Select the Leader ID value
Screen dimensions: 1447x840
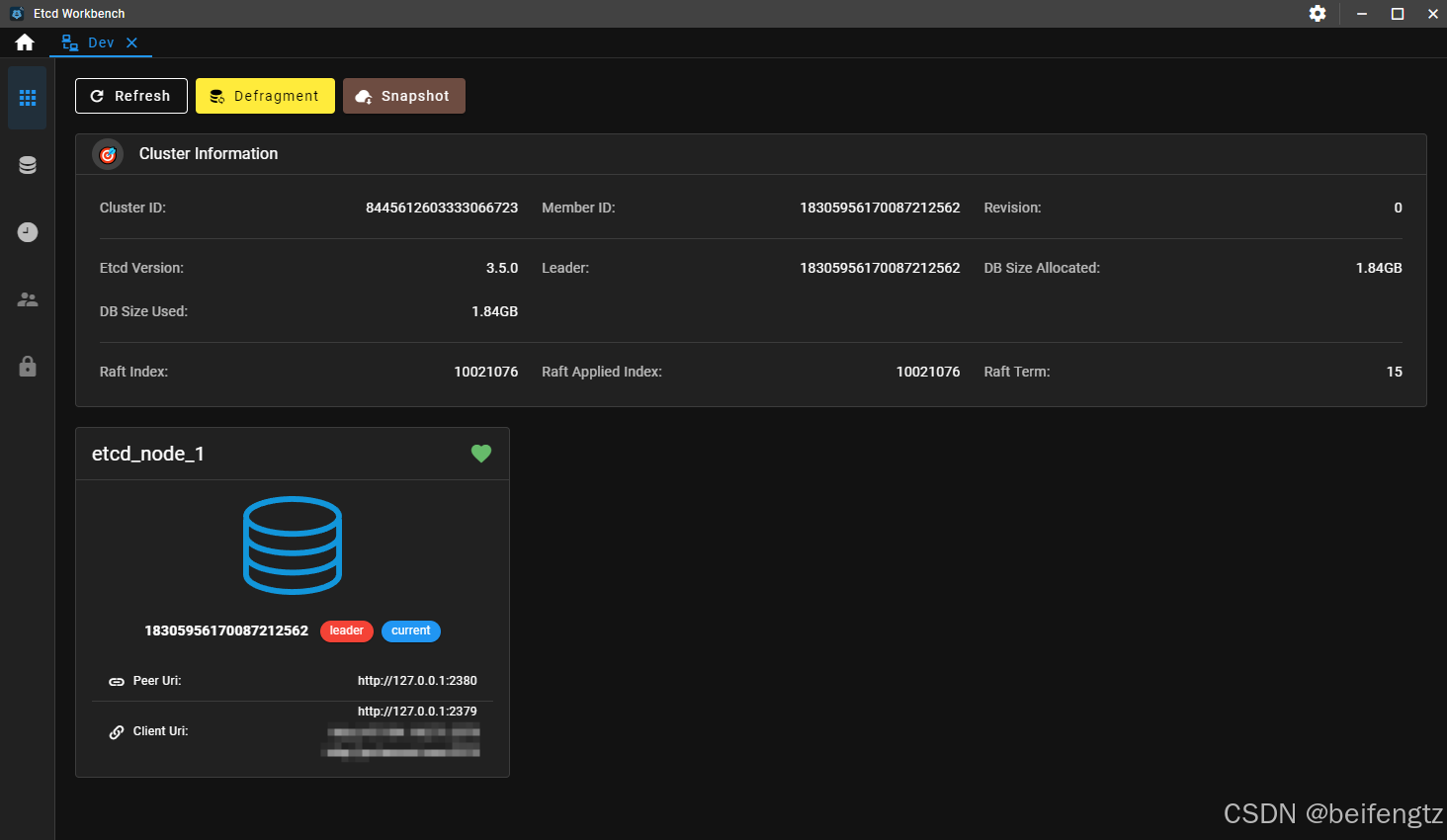click(880, 268)
